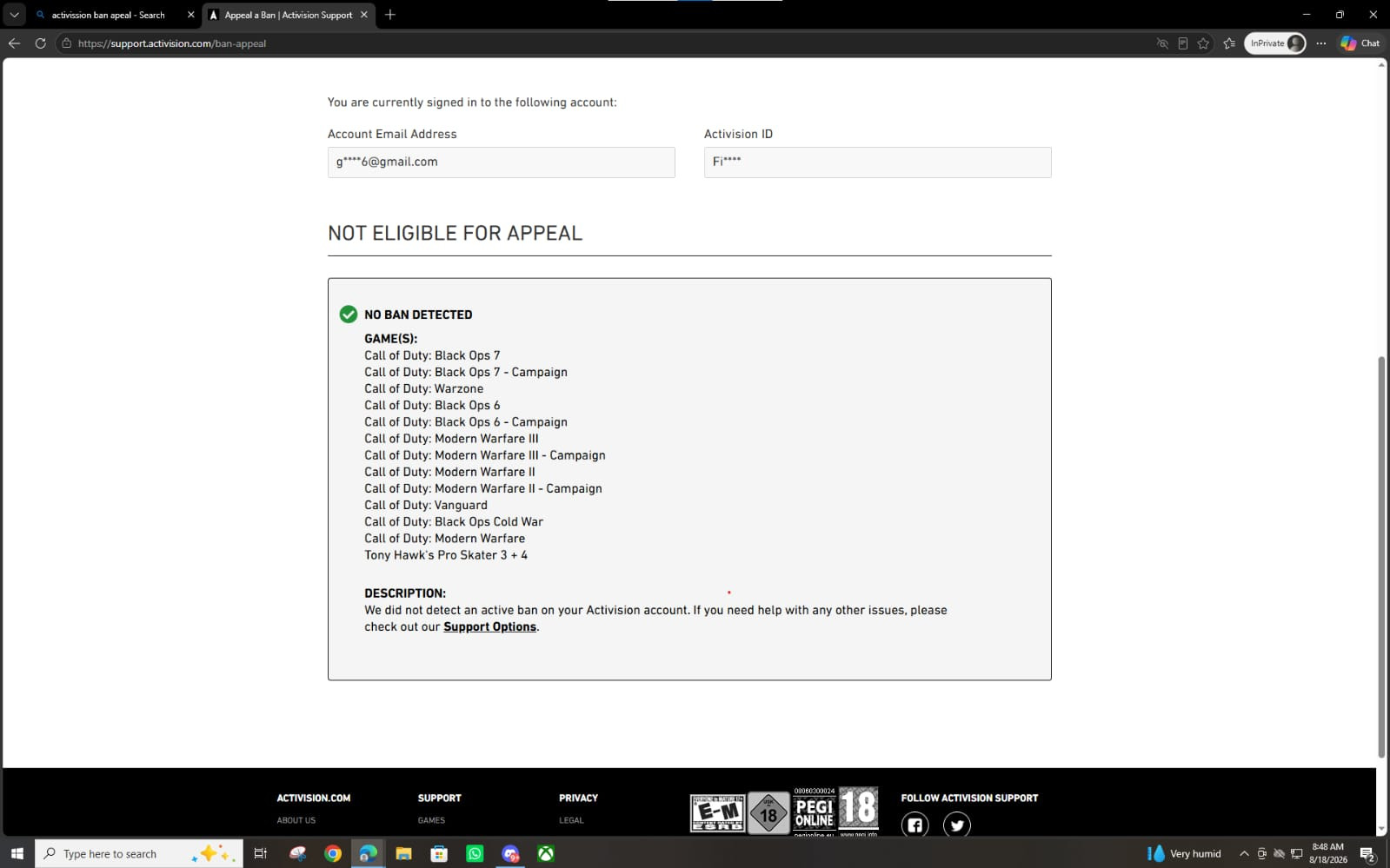
Task: Open Activision Support Twitter page
Action: (x=957, y=825)
